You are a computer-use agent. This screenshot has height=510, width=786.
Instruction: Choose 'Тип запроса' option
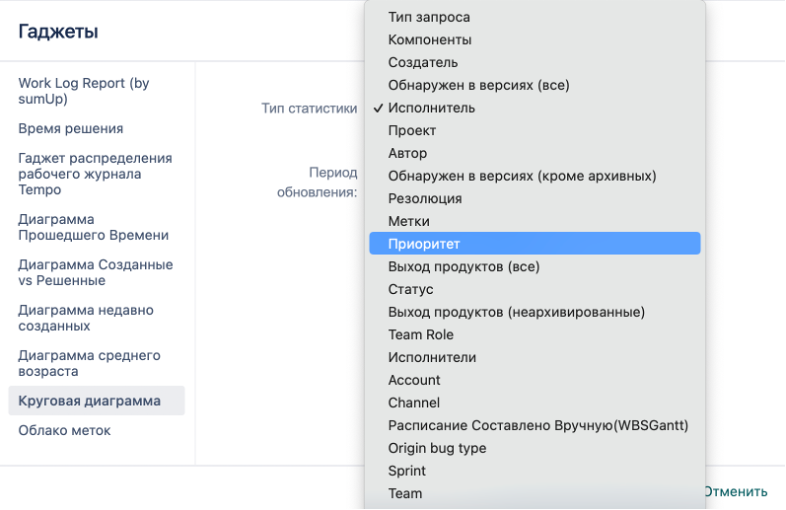pyautogui.click(x=429, y=17)
